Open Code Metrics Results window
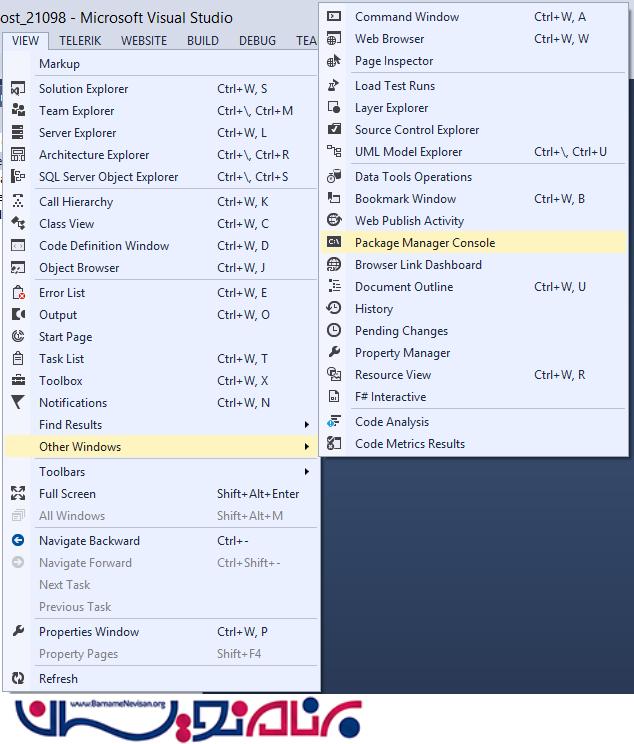The image size is (634, 744). (x=409, y=444)
